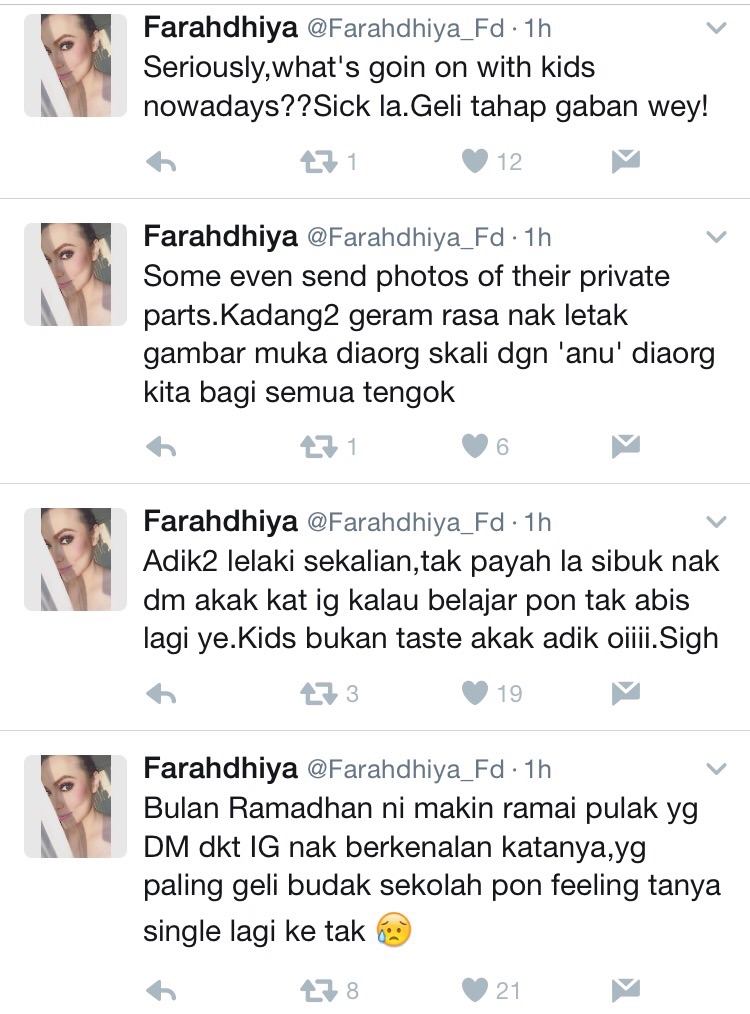Tap @Farahdhiya_Fd handle on 'Bulan Ramadhan' tweet
This screenshot has width=750, height=1014.
405,769
